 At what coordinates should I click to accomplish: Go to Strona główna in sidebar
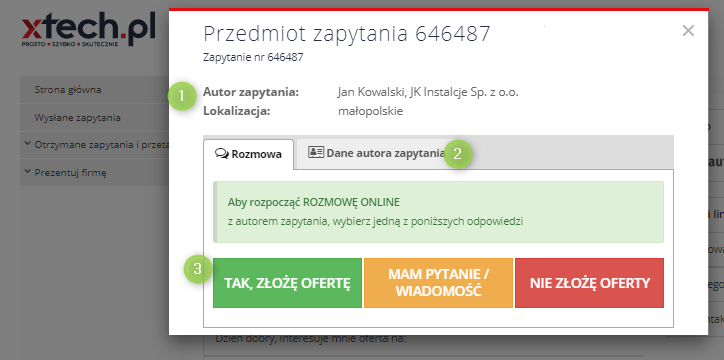(x=68, y=90)
